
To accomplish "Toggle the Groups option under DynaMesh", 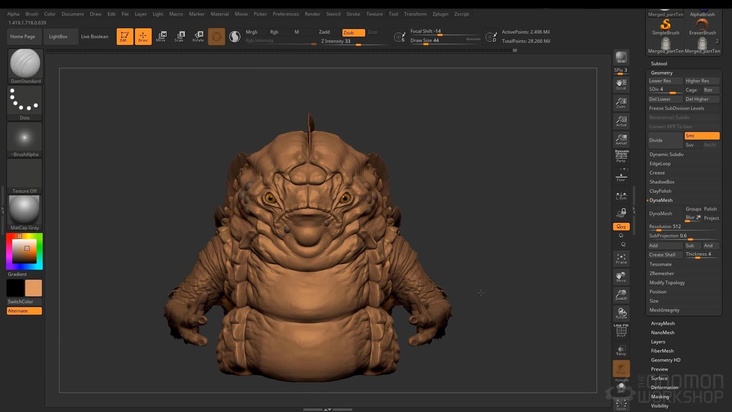I will (693, 209).
